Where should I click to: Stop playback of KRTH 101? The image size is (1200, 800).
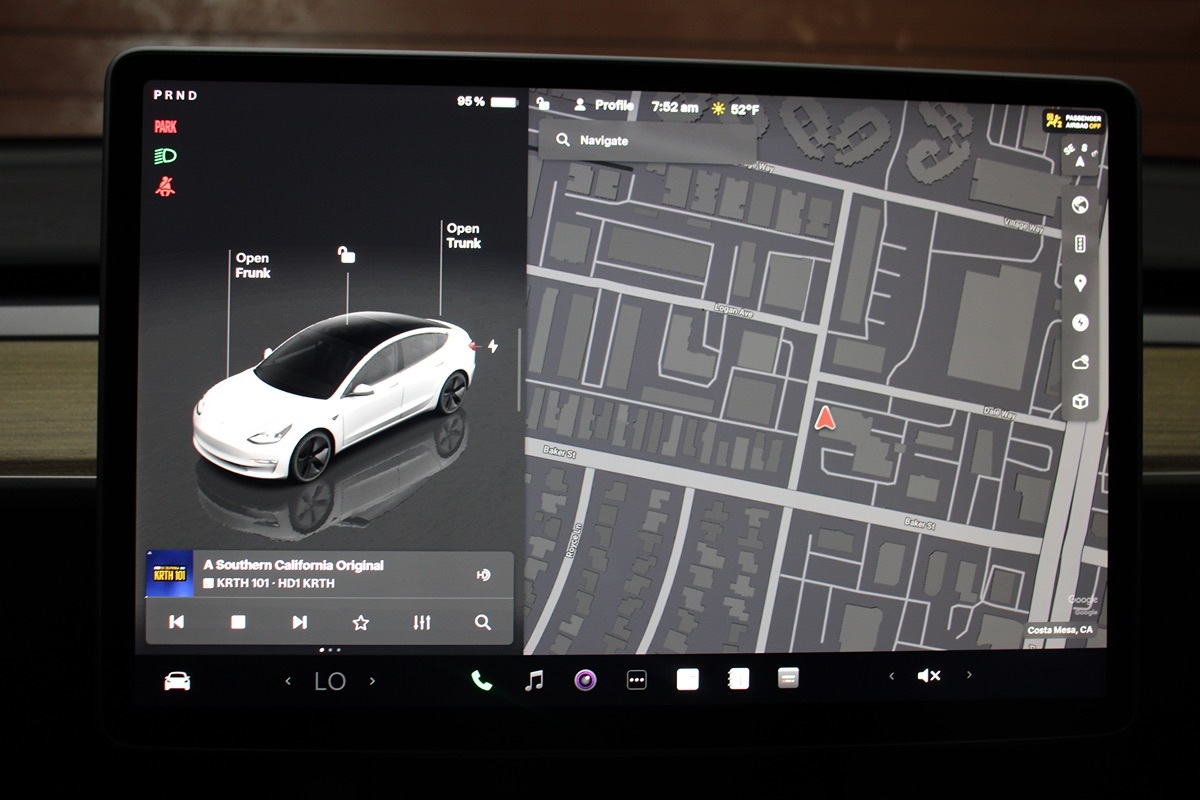(238, 622)
